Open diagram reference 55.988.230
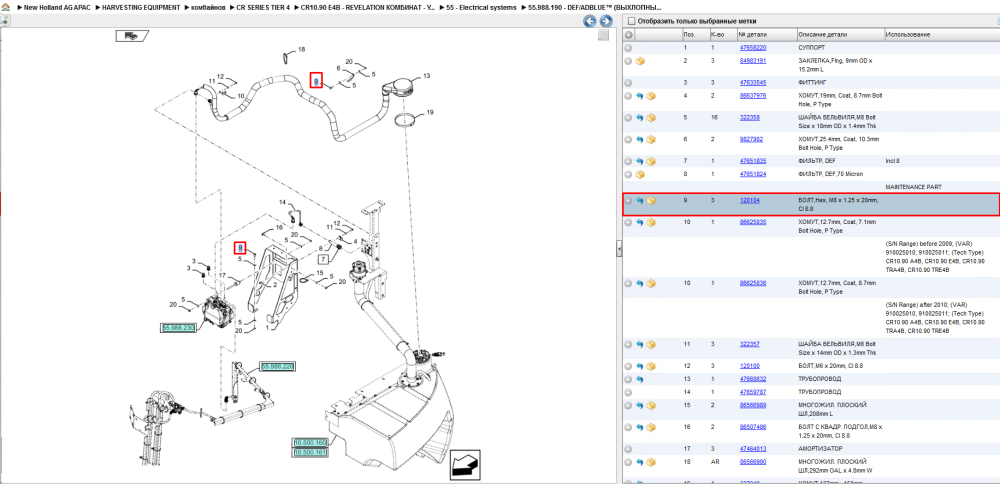Image resolution: width=1000 pixels, height=484 pixels. coord(178,328)
